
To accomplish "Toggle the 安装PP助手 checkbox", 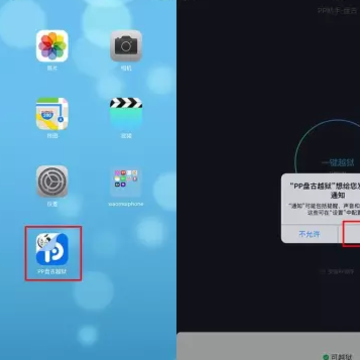I will (322, 272).
